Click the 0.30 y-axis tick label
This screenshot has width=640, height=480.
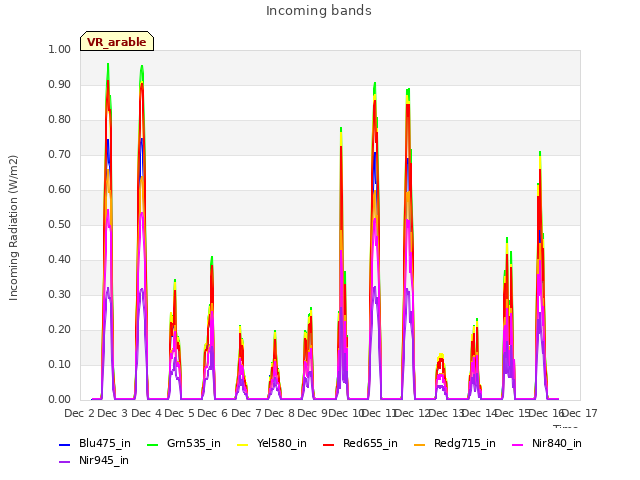(60, 294)
